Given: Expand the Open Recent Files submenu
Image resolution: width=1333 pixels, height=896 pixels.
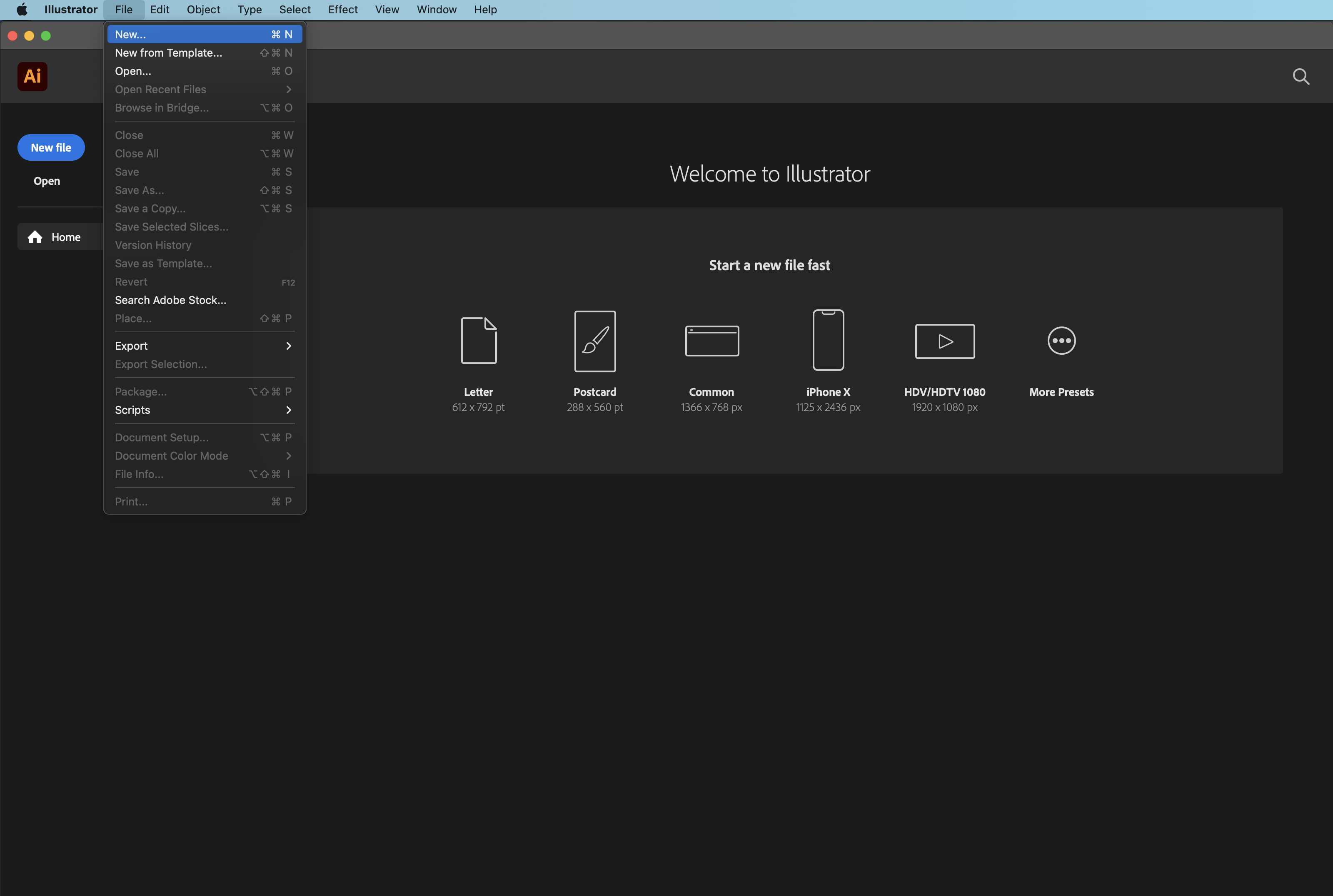Looking at the screenshot, I should (x=204, y=89).
